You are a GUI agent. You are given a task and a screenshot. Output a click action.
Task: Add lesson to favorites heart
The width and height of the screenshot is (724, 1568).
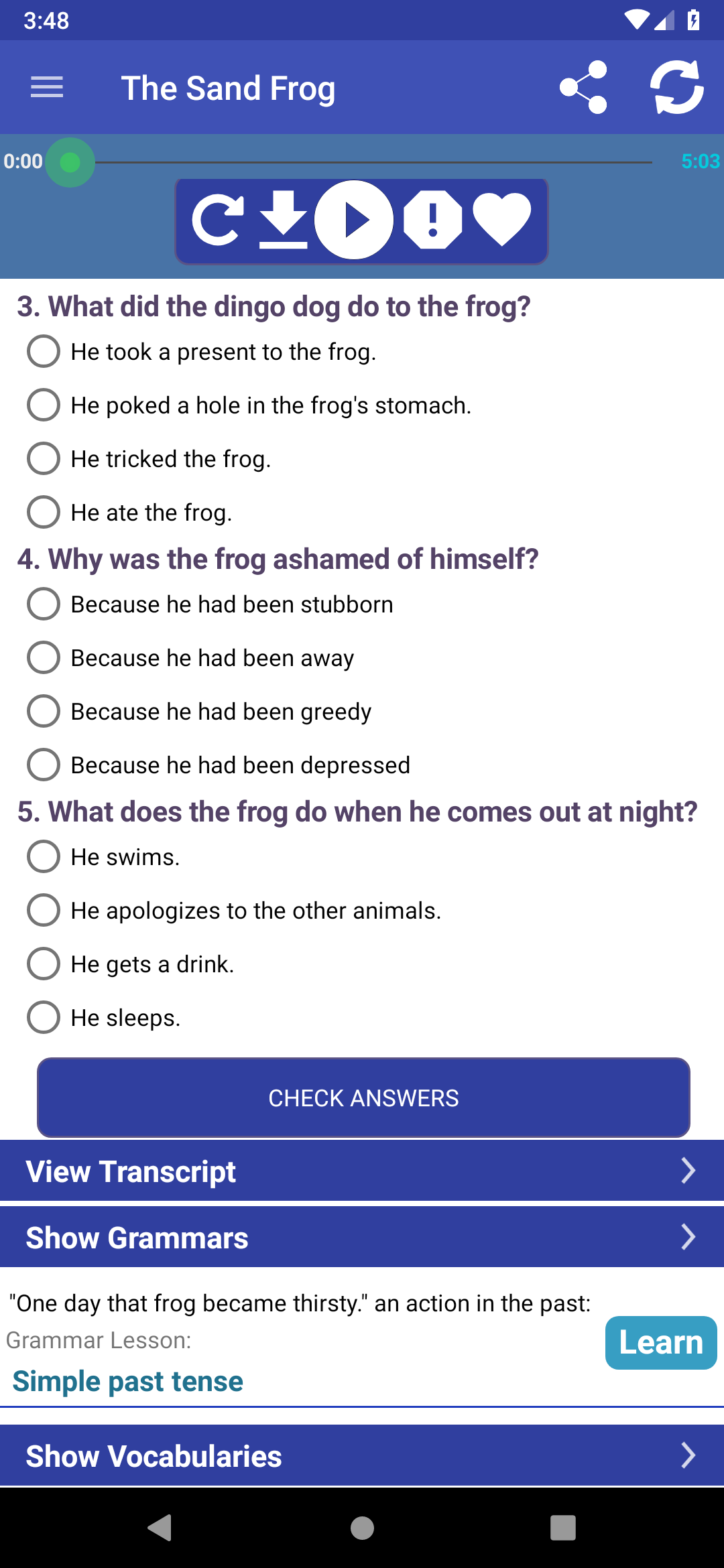pyautogui.click(x=502, y=220)
